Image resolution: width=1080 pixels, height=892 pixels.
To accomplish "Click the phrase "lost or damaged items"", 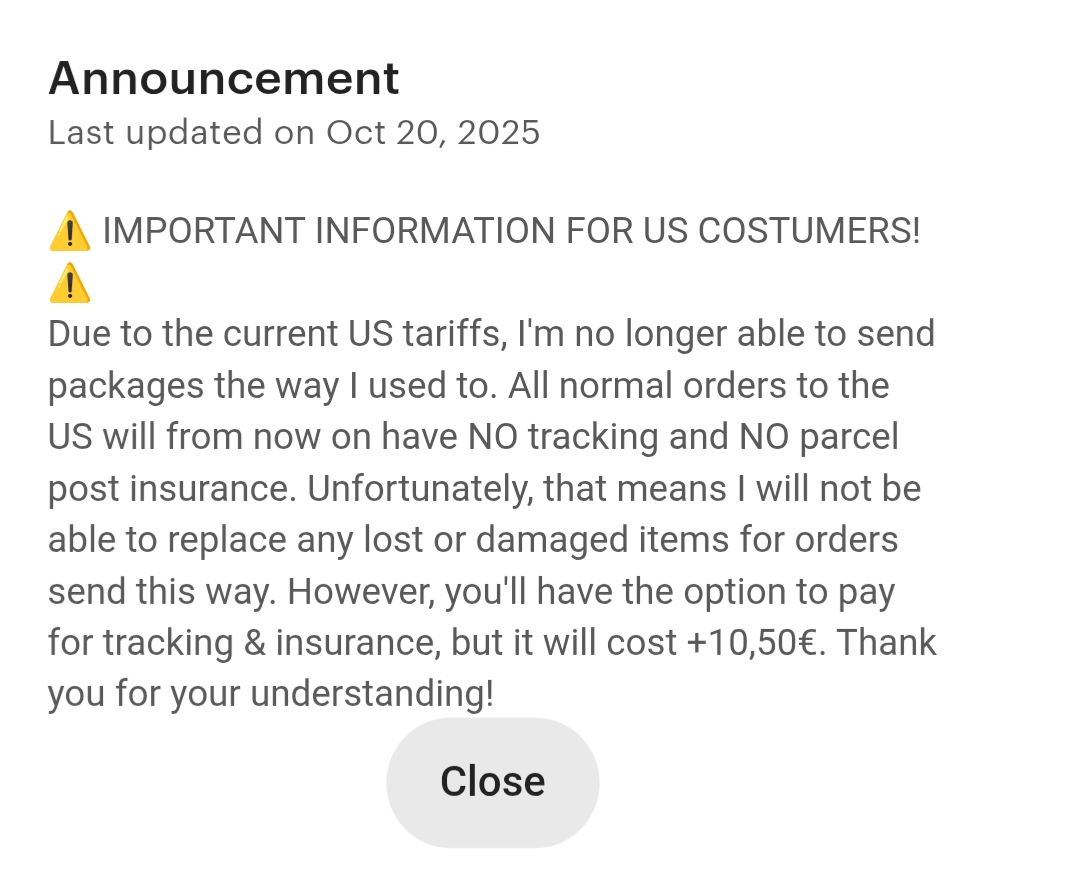I will point(544,540).
